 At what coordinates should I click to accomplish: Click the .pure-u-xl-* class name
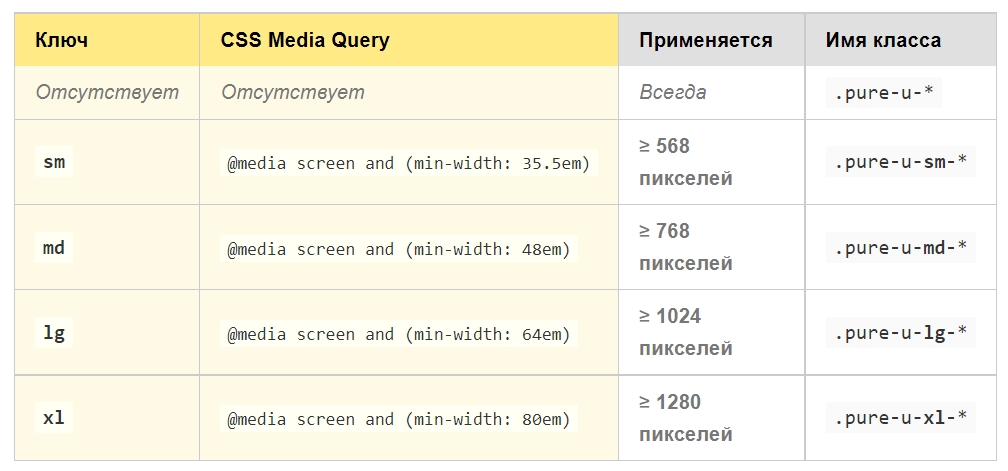tap(901, 418)
